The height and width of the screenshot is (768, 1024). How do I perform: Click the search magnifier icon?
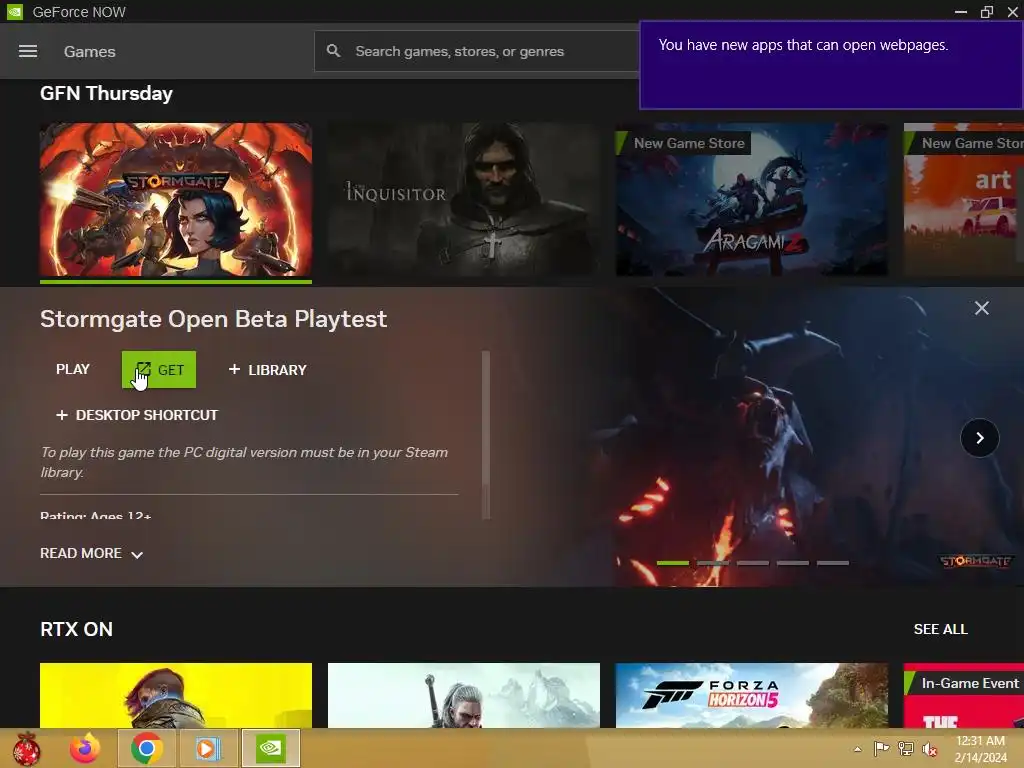click(x=333, y=50)
